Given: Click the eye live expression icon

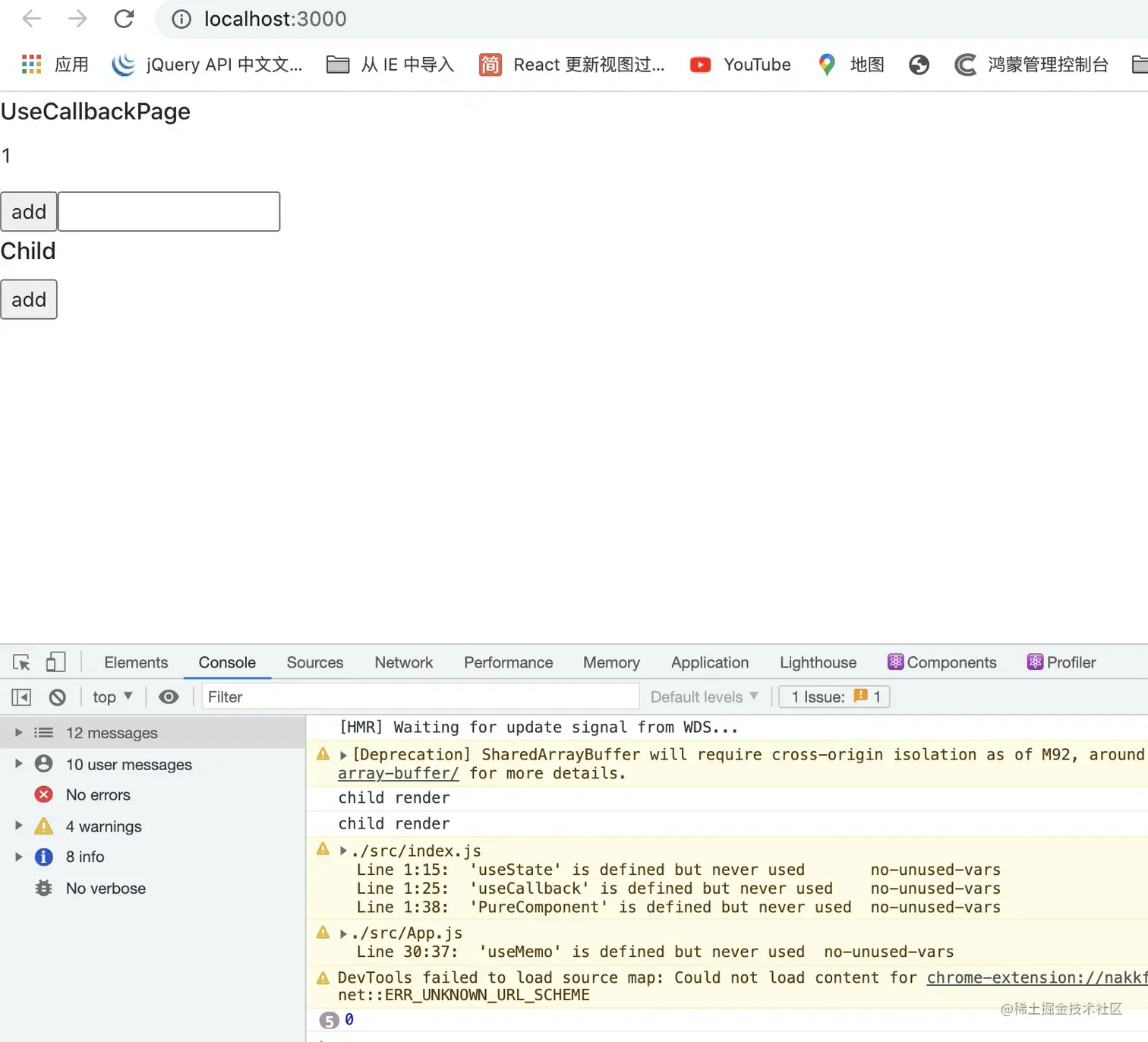Looking at the screenshot, I should (x=169, y=696).
